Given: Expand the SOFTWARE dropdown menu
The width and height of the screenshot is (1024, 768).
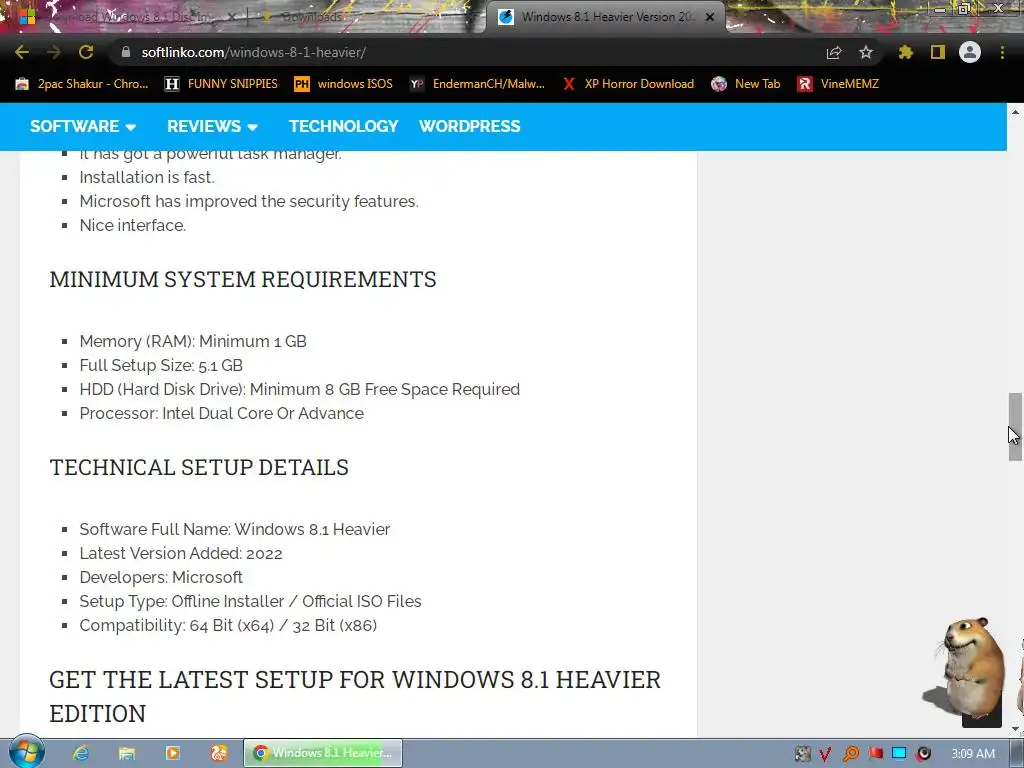Looking at the screenshot, I should point(83,126).
